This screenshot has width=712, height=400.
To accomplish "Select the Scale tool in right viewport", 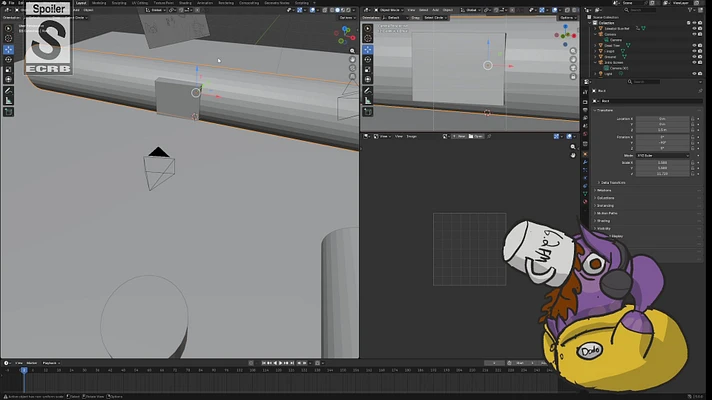I will [x=368, y=69].
